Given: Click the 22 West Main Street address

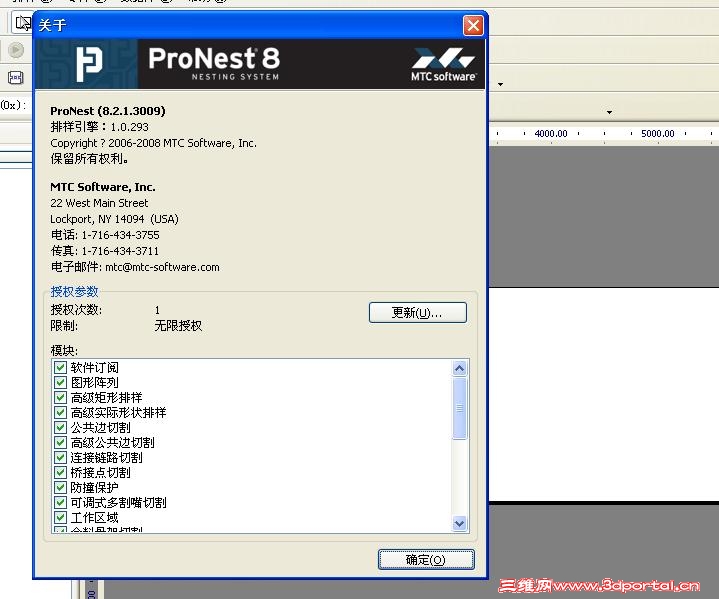Looking at the screenshot, I should [x=99, y=203].
